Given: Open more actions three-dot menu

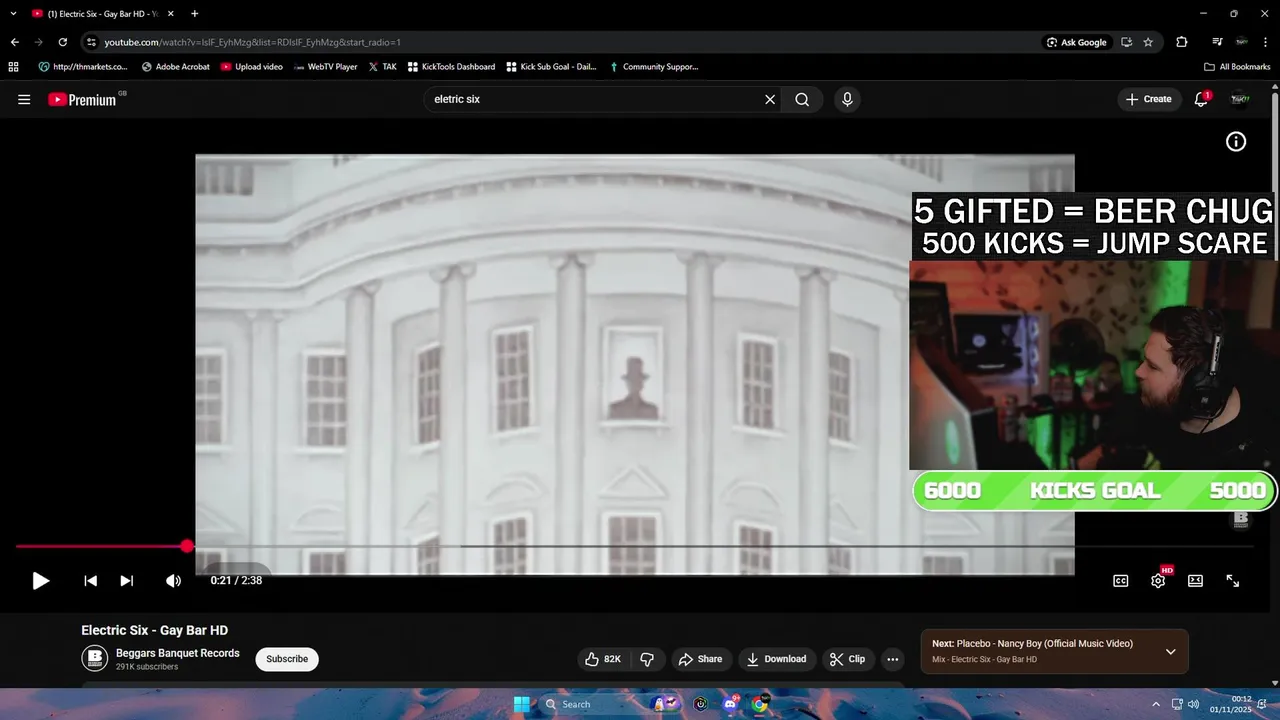Looking at the screenshot, I should pos(893,659).
